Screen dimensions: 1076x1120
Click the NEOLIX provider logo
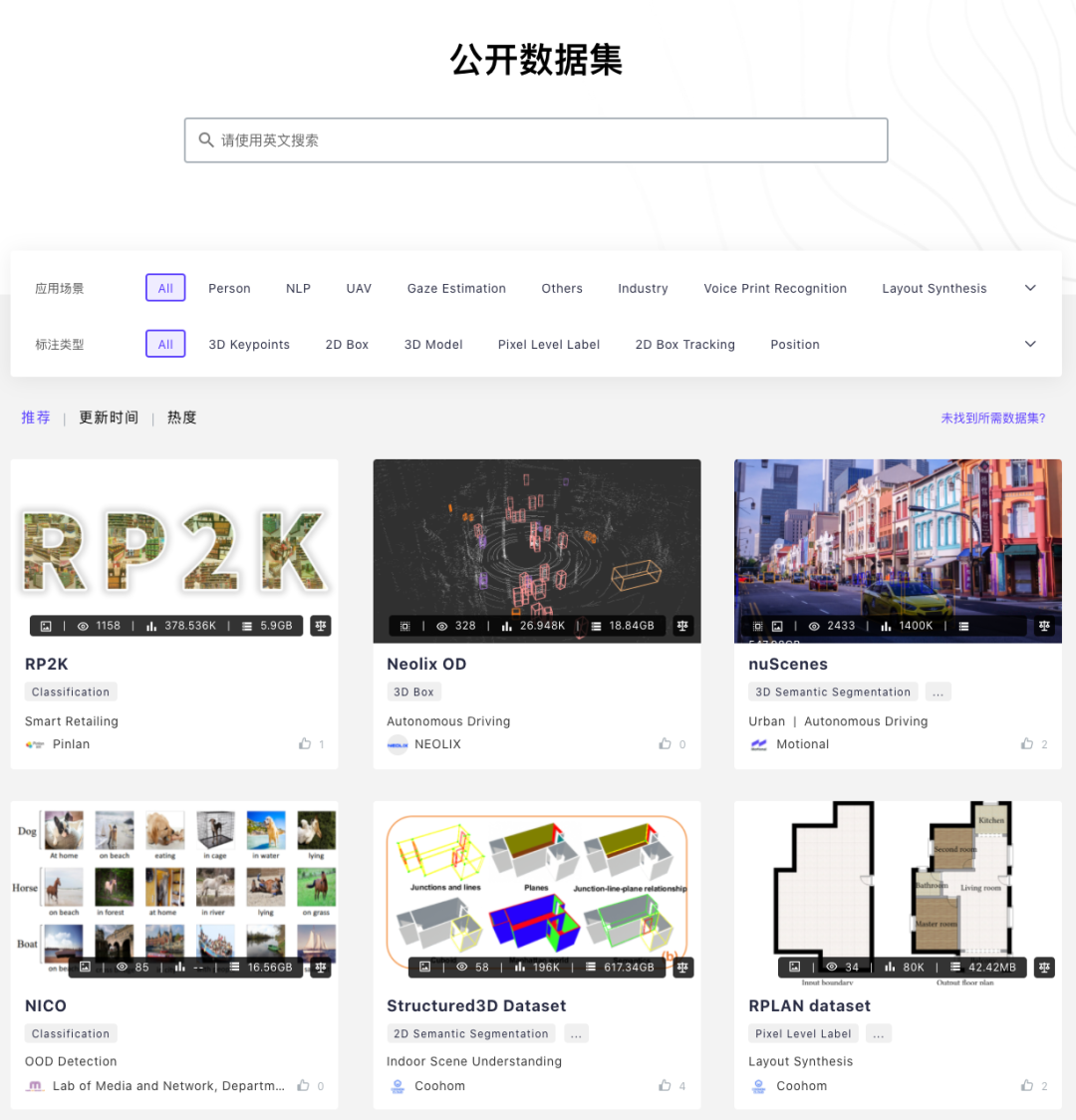point(397,744)
